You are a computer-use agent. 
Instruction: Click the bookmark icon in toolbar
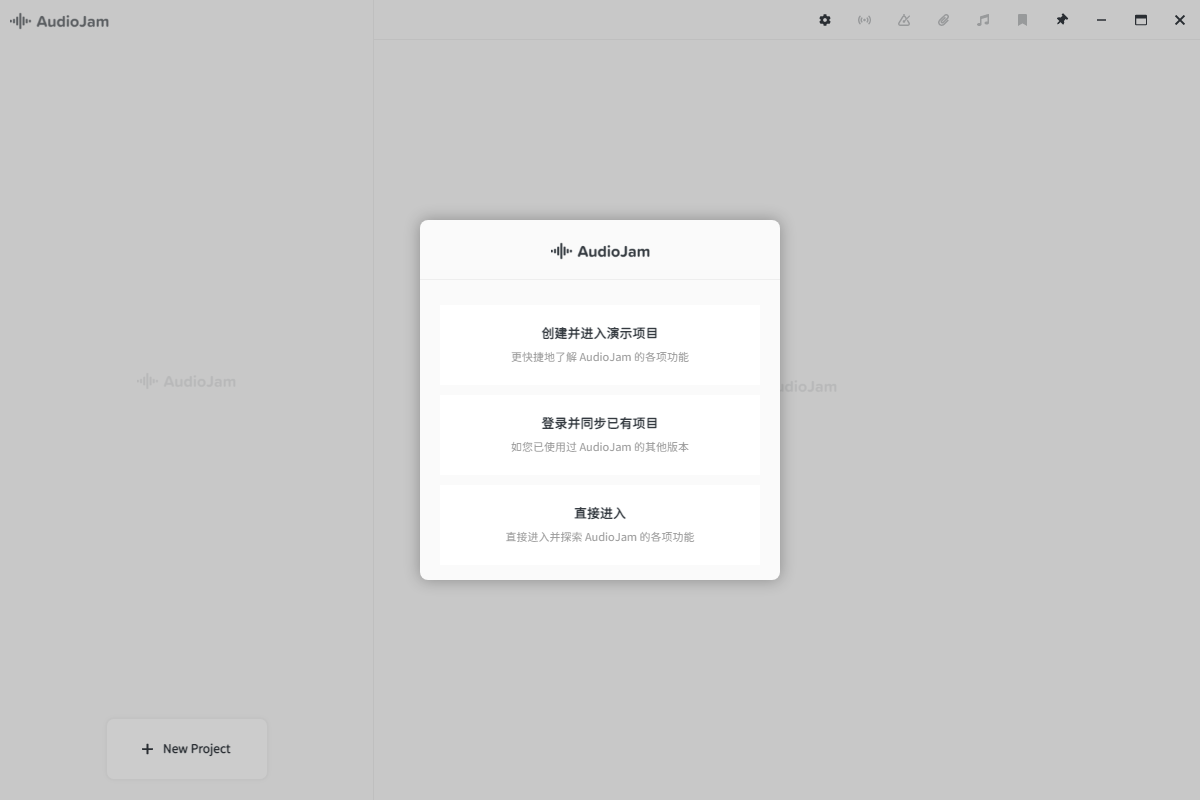tap(1022, 20)
